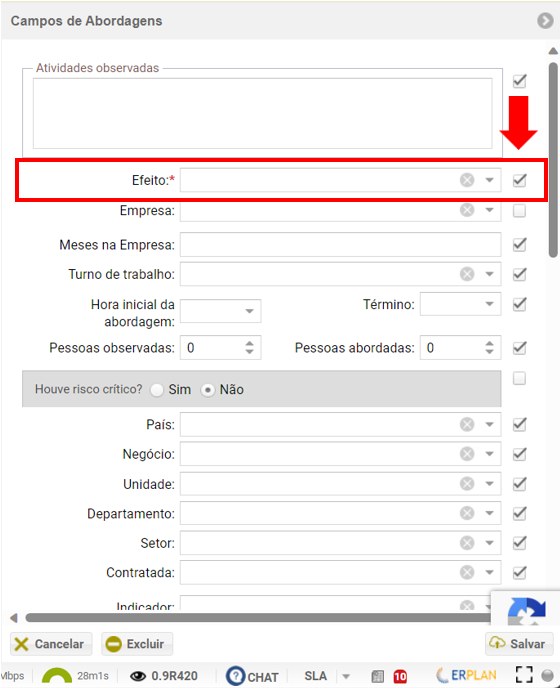Open the SLA menu
The height and width of the screenshot is (688, 560).
315,676
